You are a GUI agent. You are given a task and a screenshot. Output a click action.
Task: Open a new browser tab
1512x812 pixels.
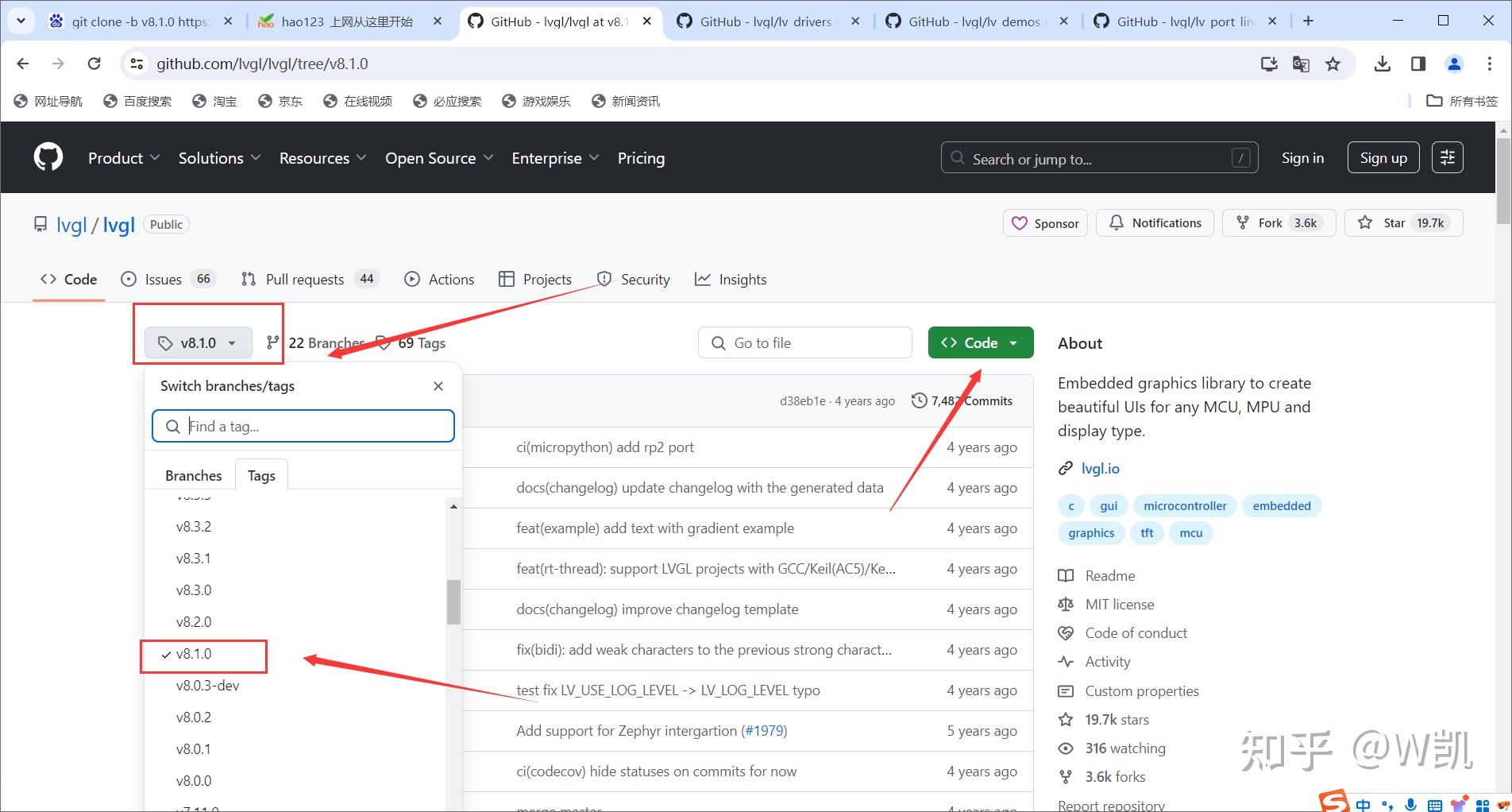[x=1309, y=21]
